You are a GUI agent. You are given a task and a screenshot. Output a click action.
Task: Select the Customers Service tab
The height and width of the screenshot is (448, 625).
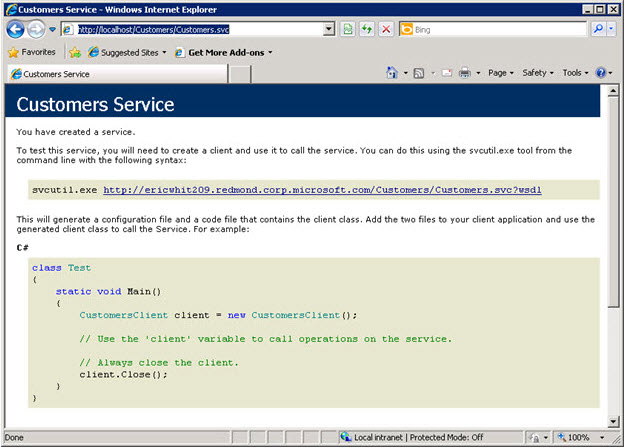[117, 74]
